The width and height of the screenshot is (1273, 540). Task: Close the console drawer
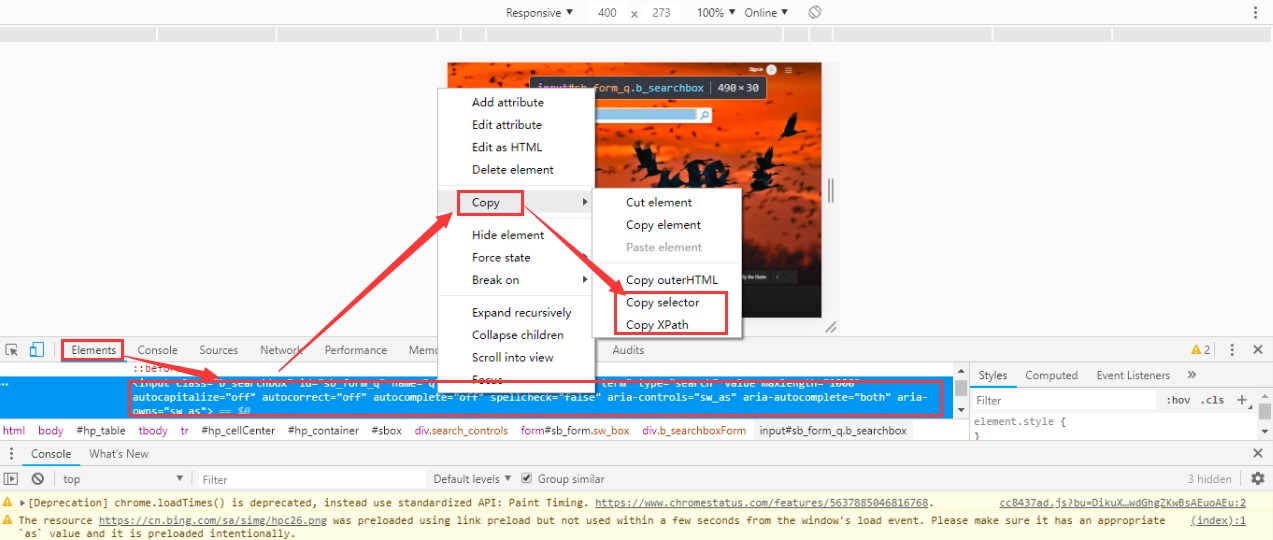[x=1258, y=454]
